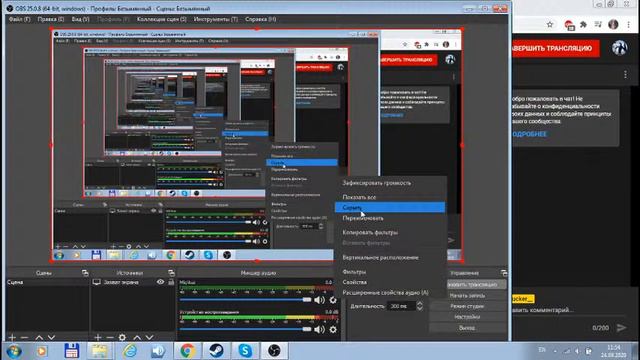Mute the desktop audio device speaker icon
Image resolution: width=640 pixels, height=360 pixels.
[319, 329]
